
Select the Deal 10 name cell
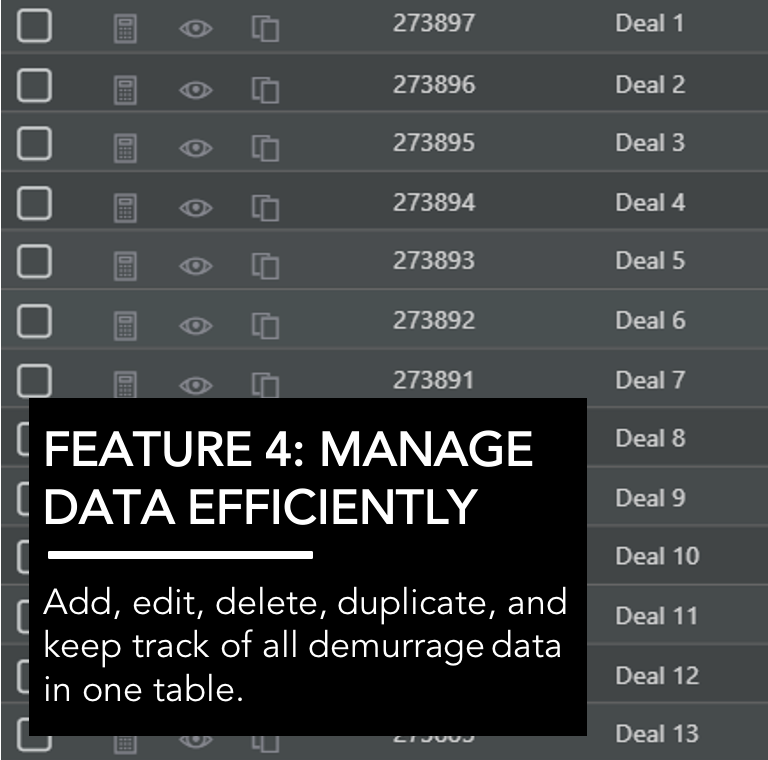(657, 556)
